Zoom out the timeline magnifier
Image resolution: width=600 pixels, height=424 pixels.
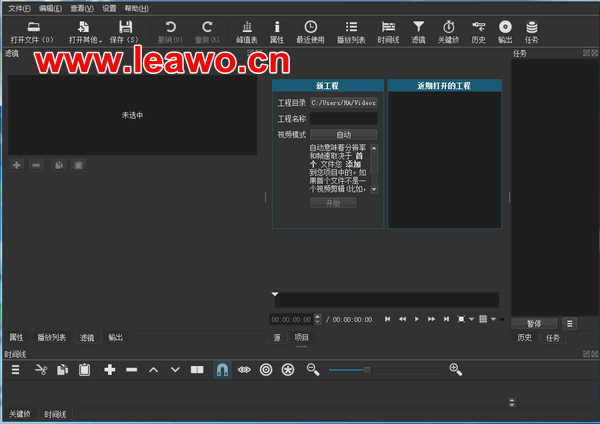tap(313, 370)
